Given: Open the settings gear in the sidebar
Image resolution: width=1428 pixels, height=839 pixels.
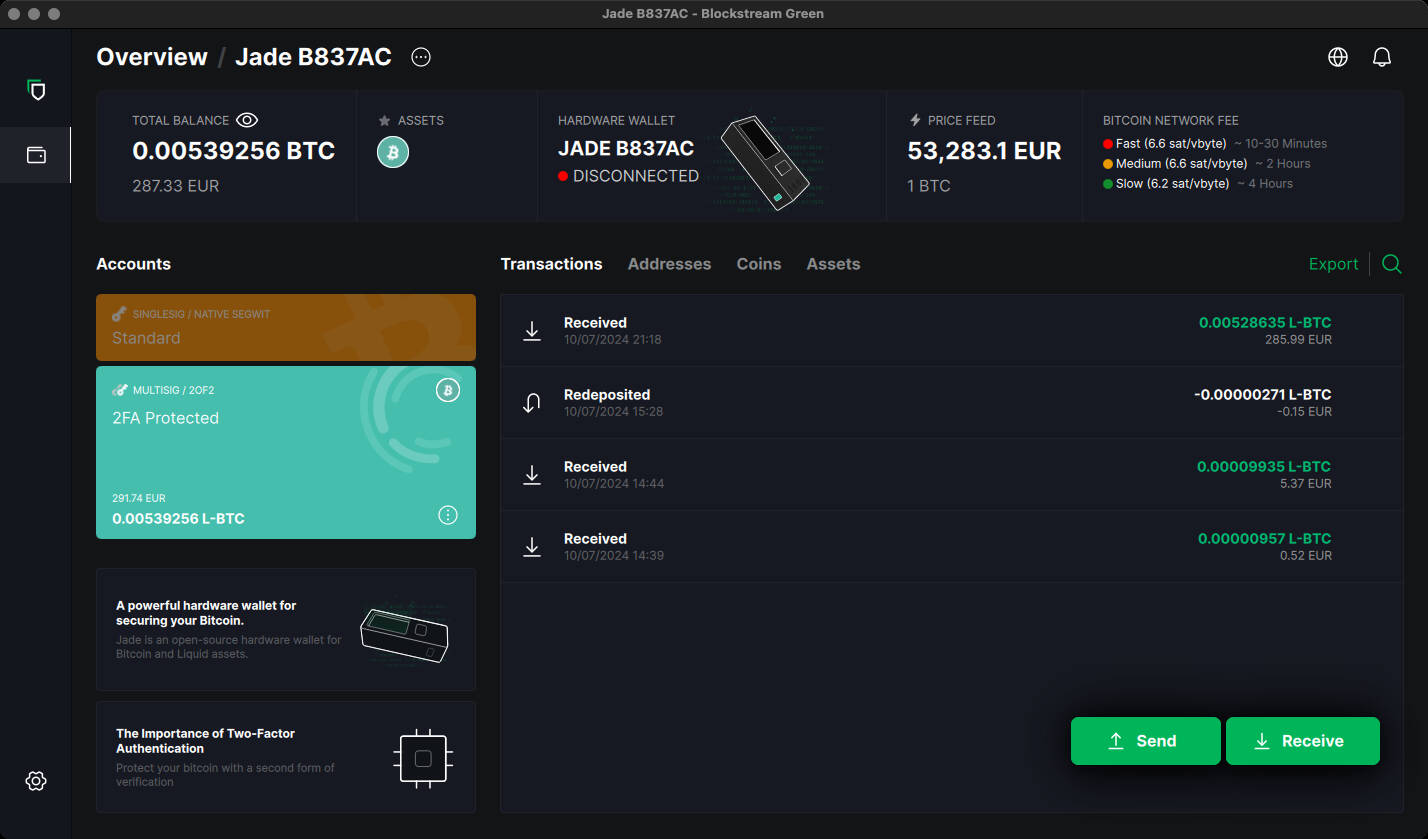Looking at the screenshot, I should [36, 781].
